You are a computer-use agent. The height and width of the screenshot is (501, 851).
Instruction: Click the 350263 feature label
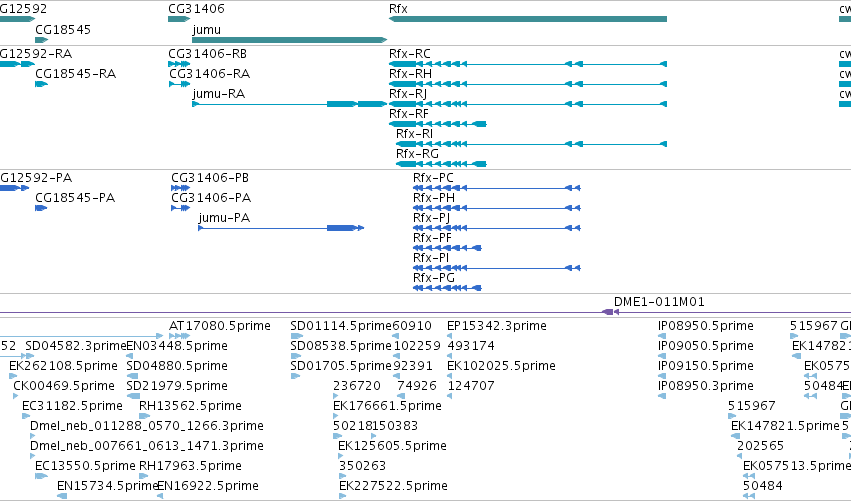(x=363, y=467)
